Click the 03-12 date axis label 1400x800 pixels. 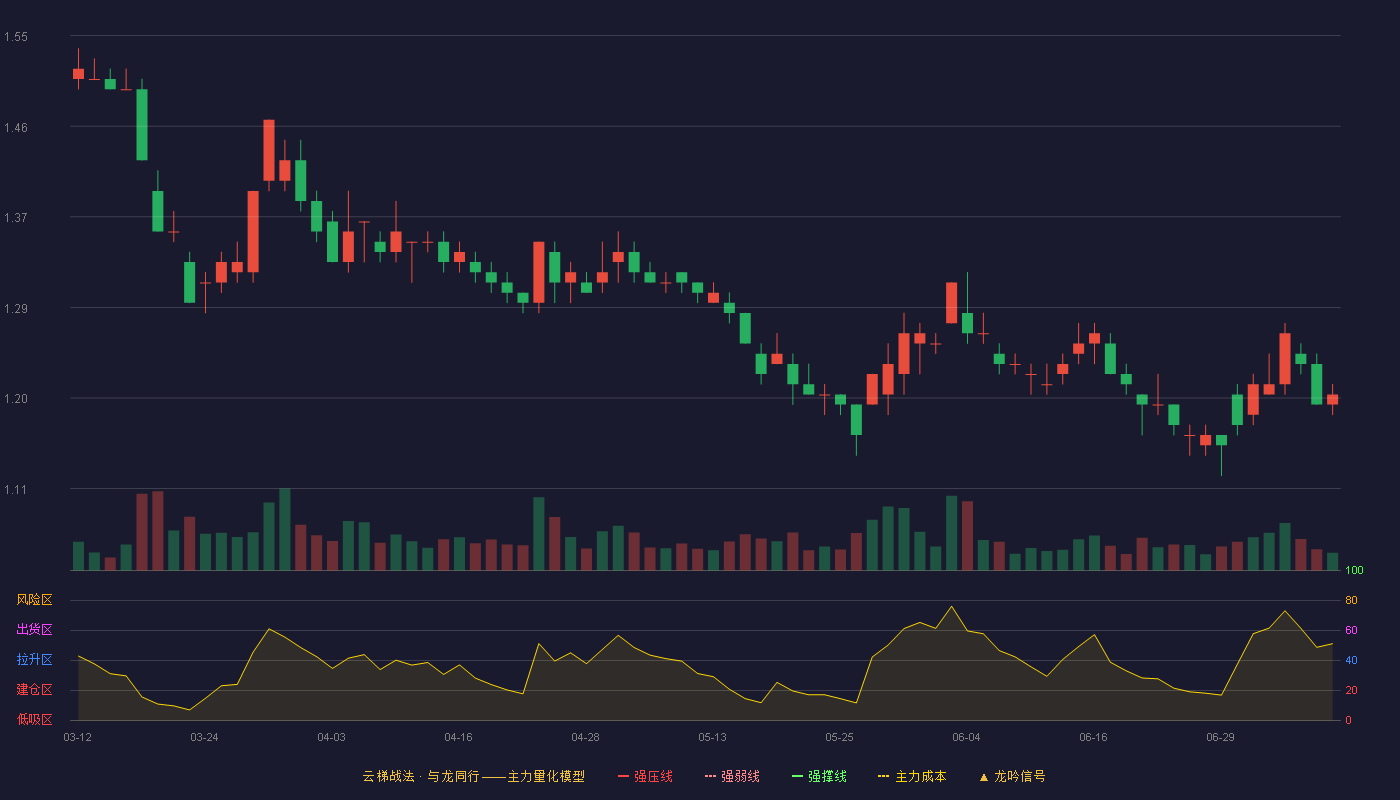pos(77,737)
